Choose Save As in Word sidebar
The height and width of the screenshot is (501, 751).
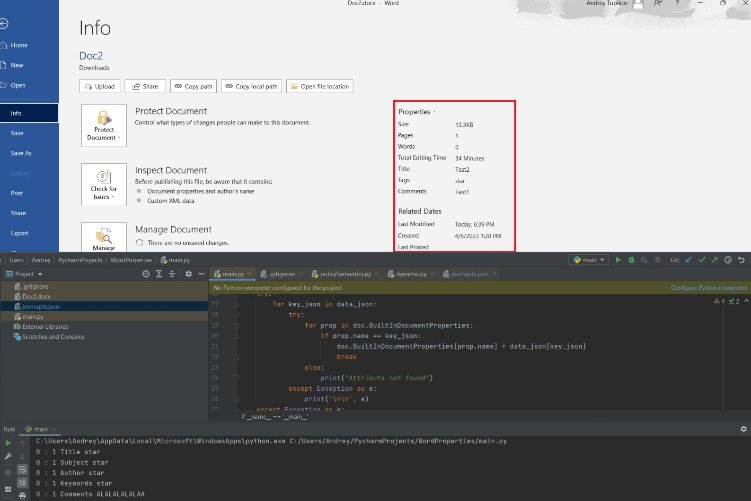click(x=21, y=153)
